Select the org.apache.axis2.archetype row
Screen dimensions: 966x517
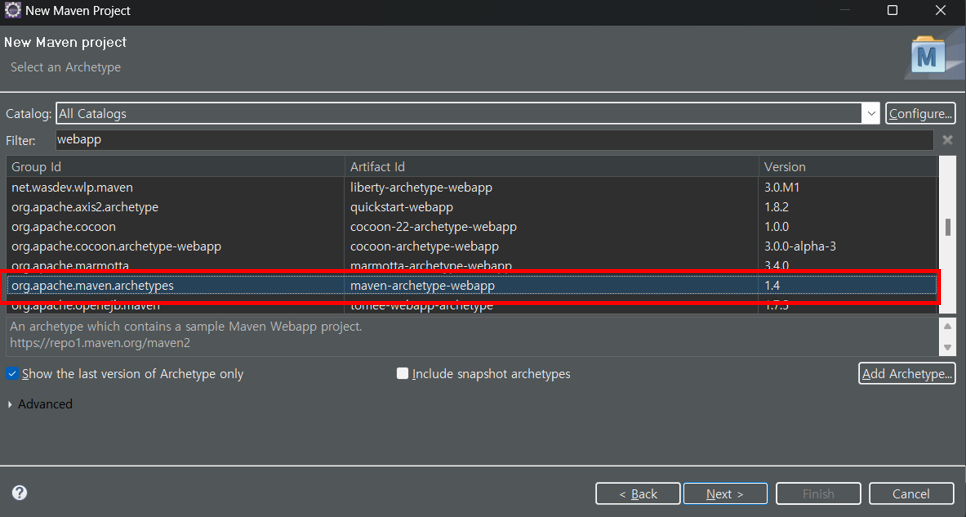point(472,207)
